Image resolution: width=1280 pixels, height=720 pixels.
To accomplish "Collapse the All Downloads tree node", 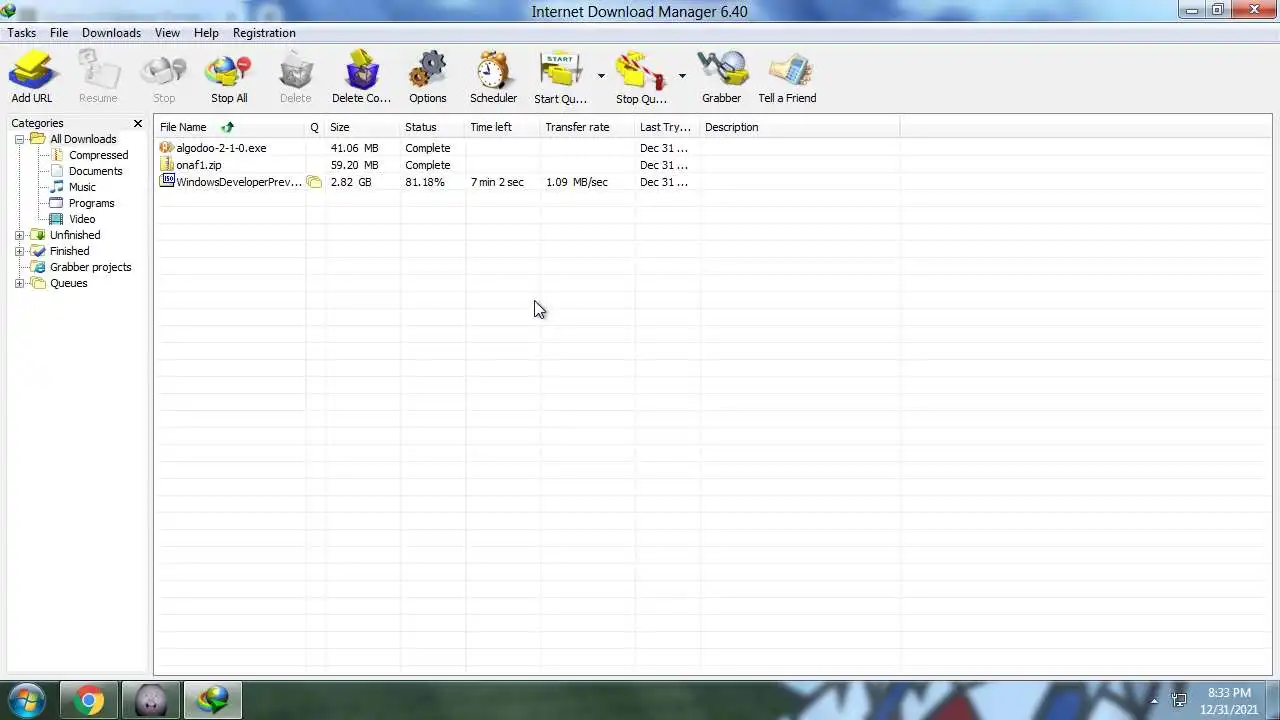I will tap(19, 139).
